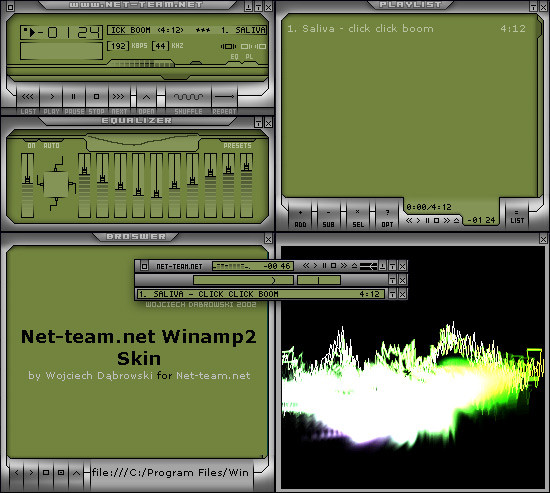550x493 pixels.
Task: Click the Browser address field showing file:///C:/
Action: coord(171,472)
